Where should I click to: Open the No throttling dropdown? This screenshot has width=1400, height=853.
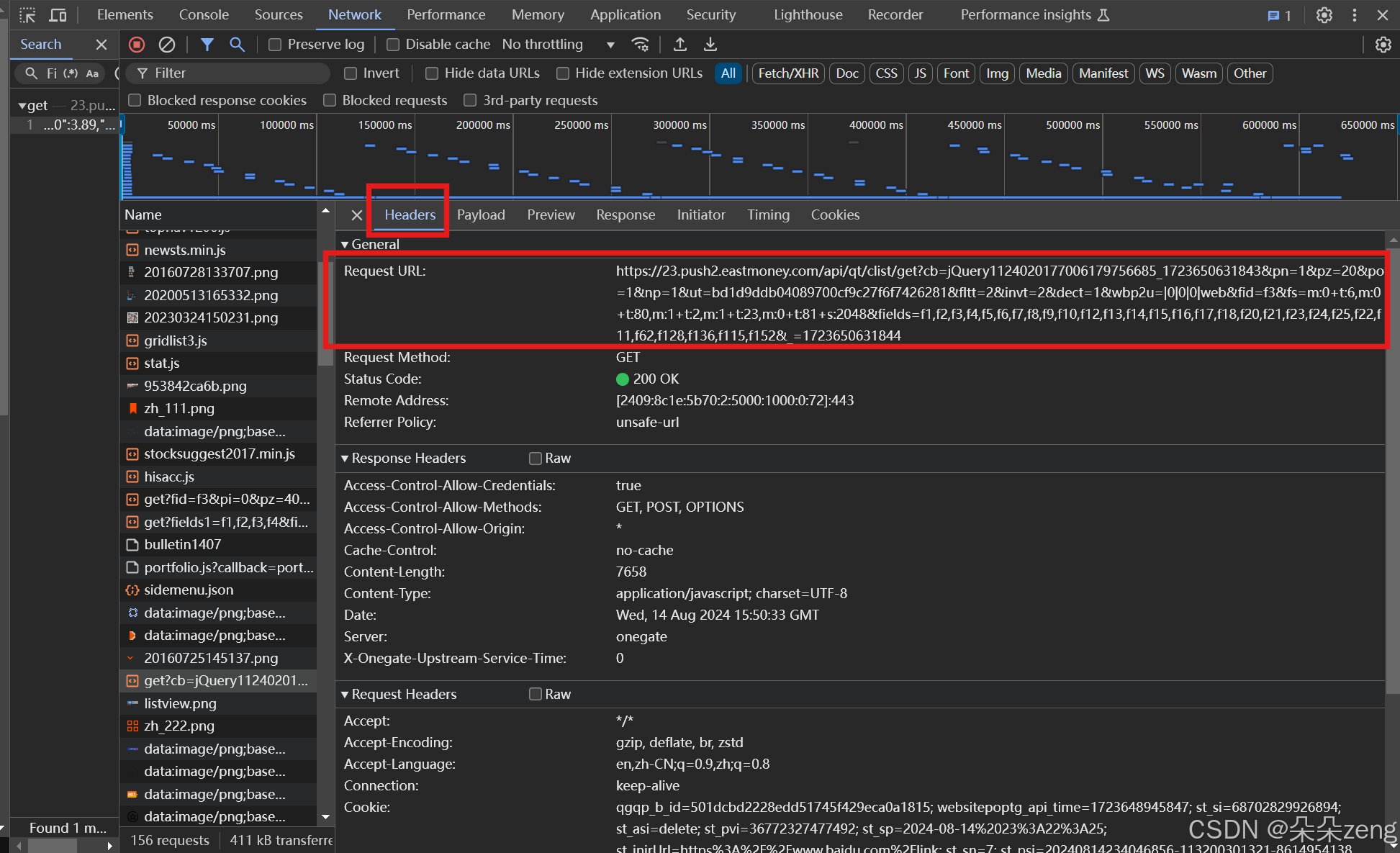click(x=559, y=45)
